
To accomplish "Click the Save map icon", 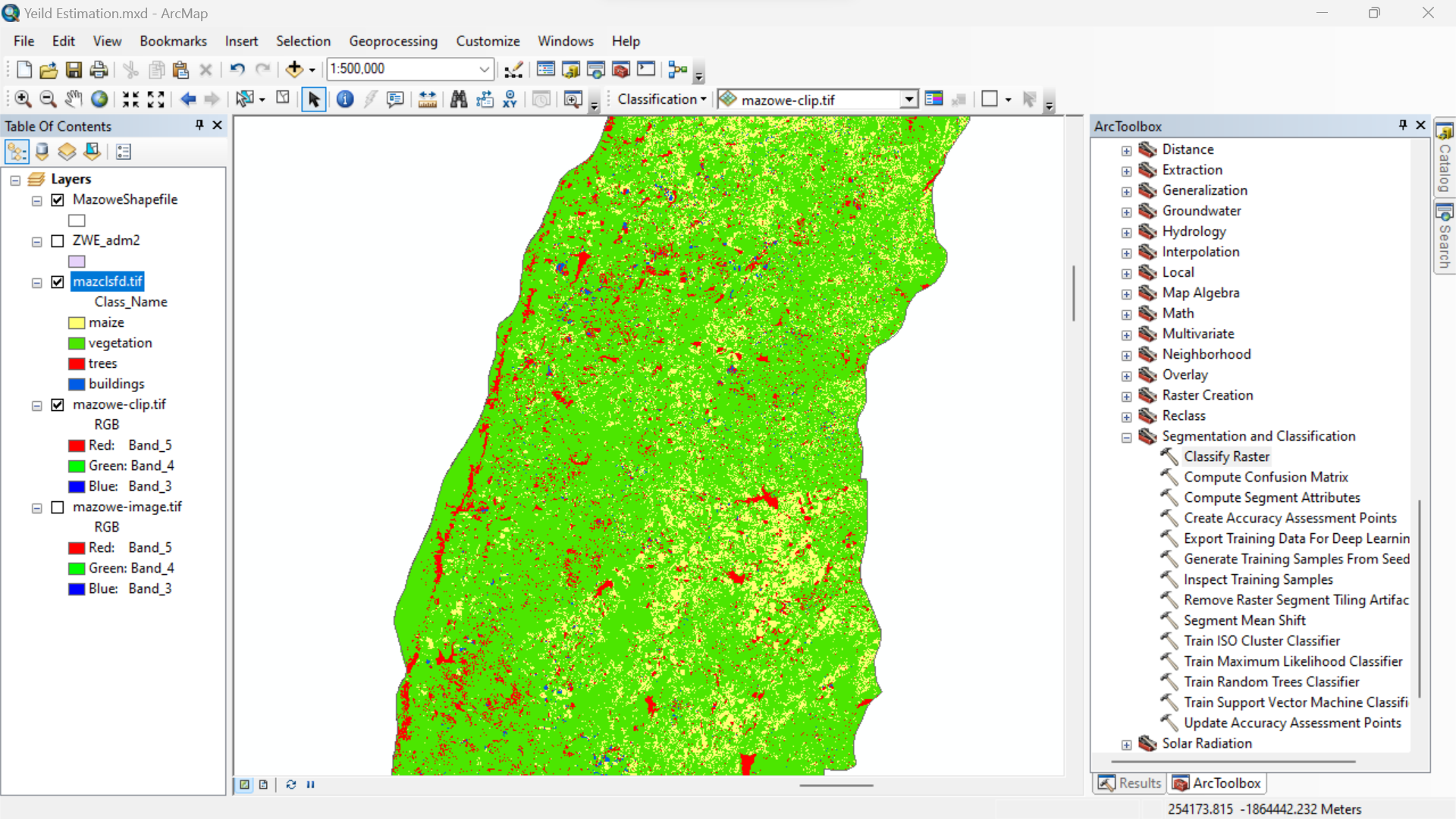I will 74,70.
